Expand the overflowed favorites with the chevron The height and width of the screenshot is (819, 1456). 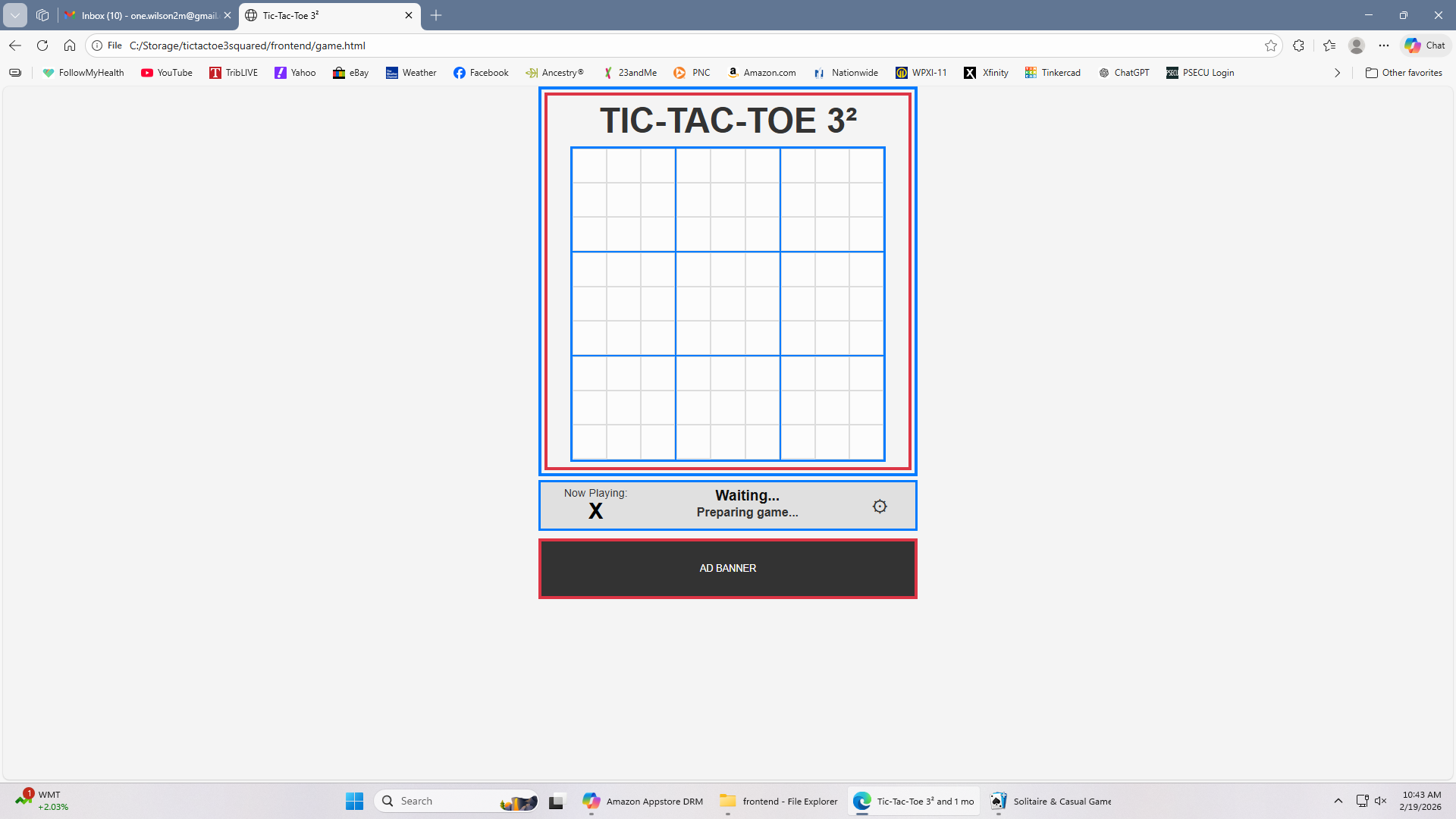pyautogui.click(x=1337, y=72)
